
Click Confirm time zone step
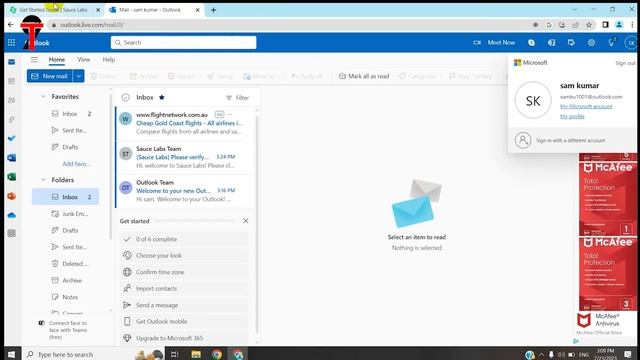184,272
